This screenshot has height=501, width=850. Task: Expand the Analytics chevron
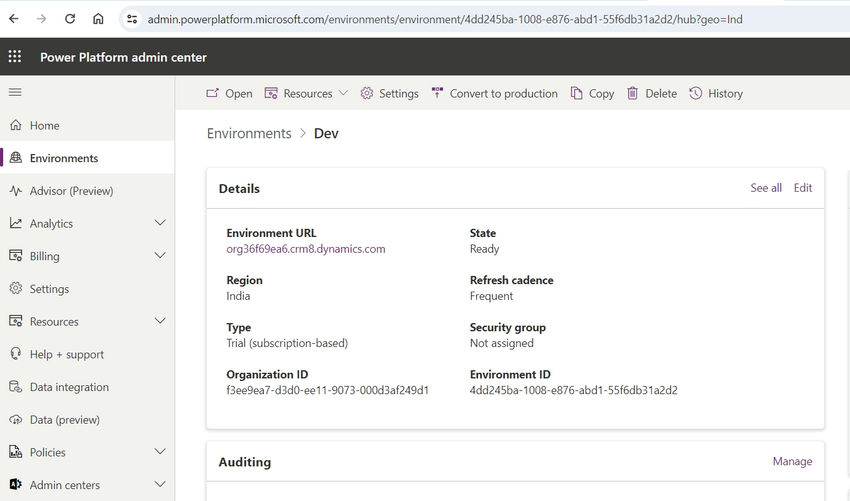160,223
